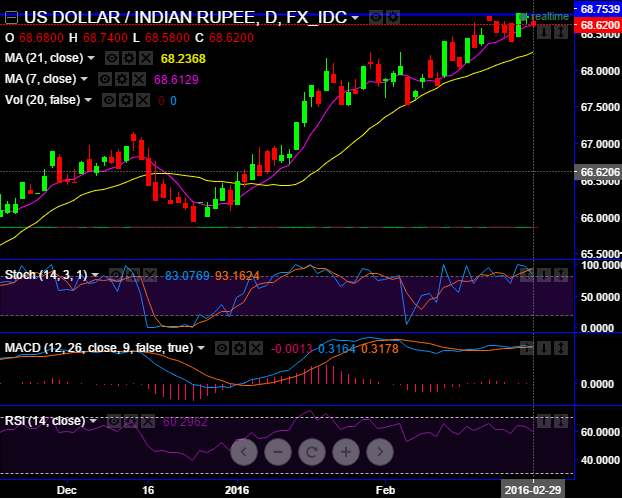Open MA (7, close) settings gear
Screen dimensions: 622x499
click(122, 79)
